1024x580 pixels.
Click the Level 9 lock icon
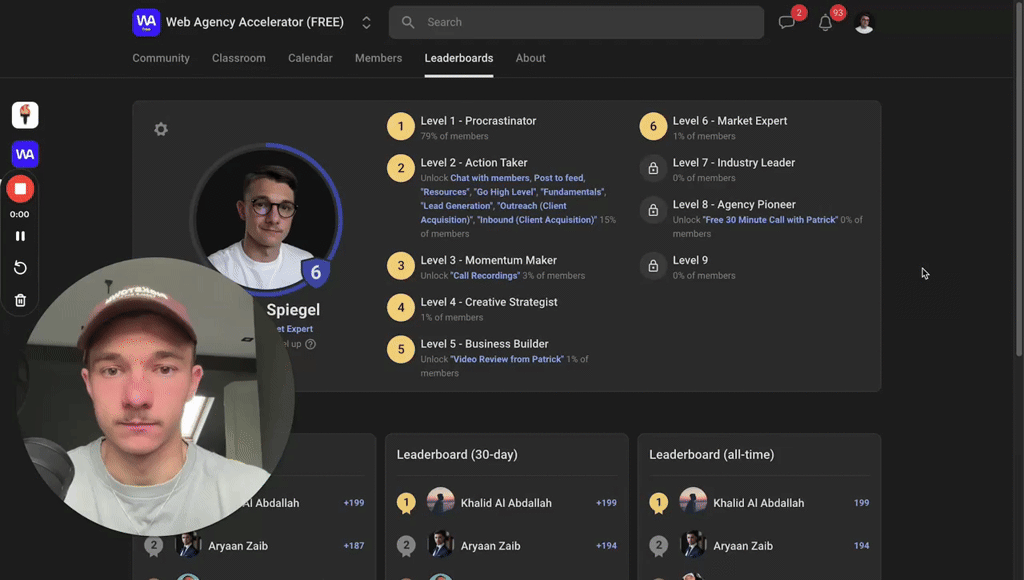pyautogui.click(x=653, y=266)
